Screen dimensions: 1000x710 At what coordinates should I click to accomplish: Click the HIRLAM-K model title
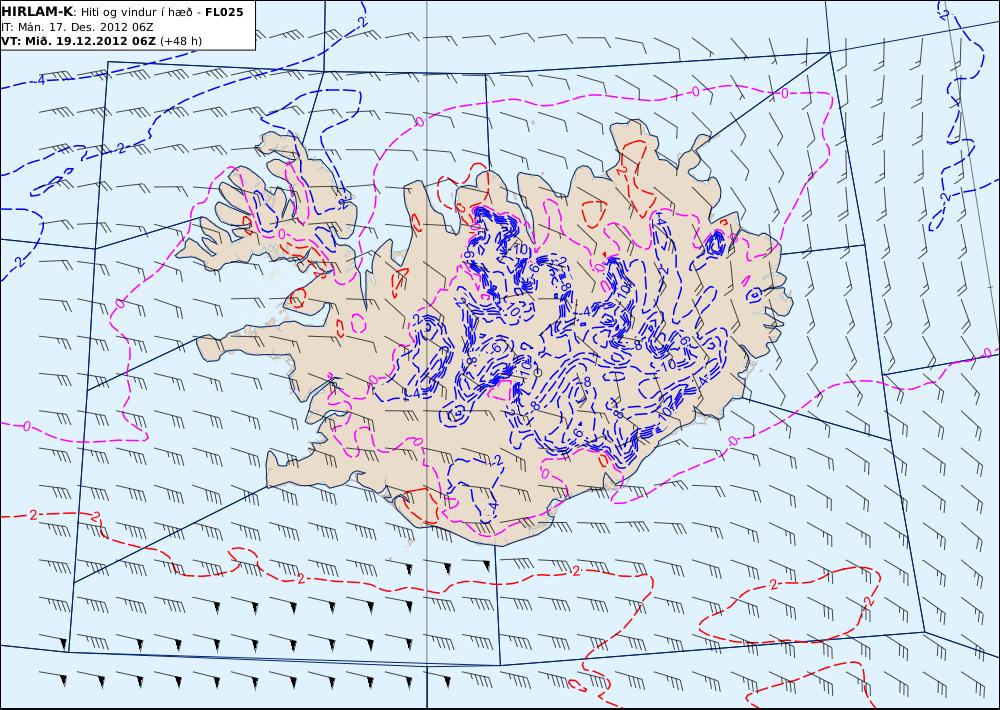(x=37, y=12)
